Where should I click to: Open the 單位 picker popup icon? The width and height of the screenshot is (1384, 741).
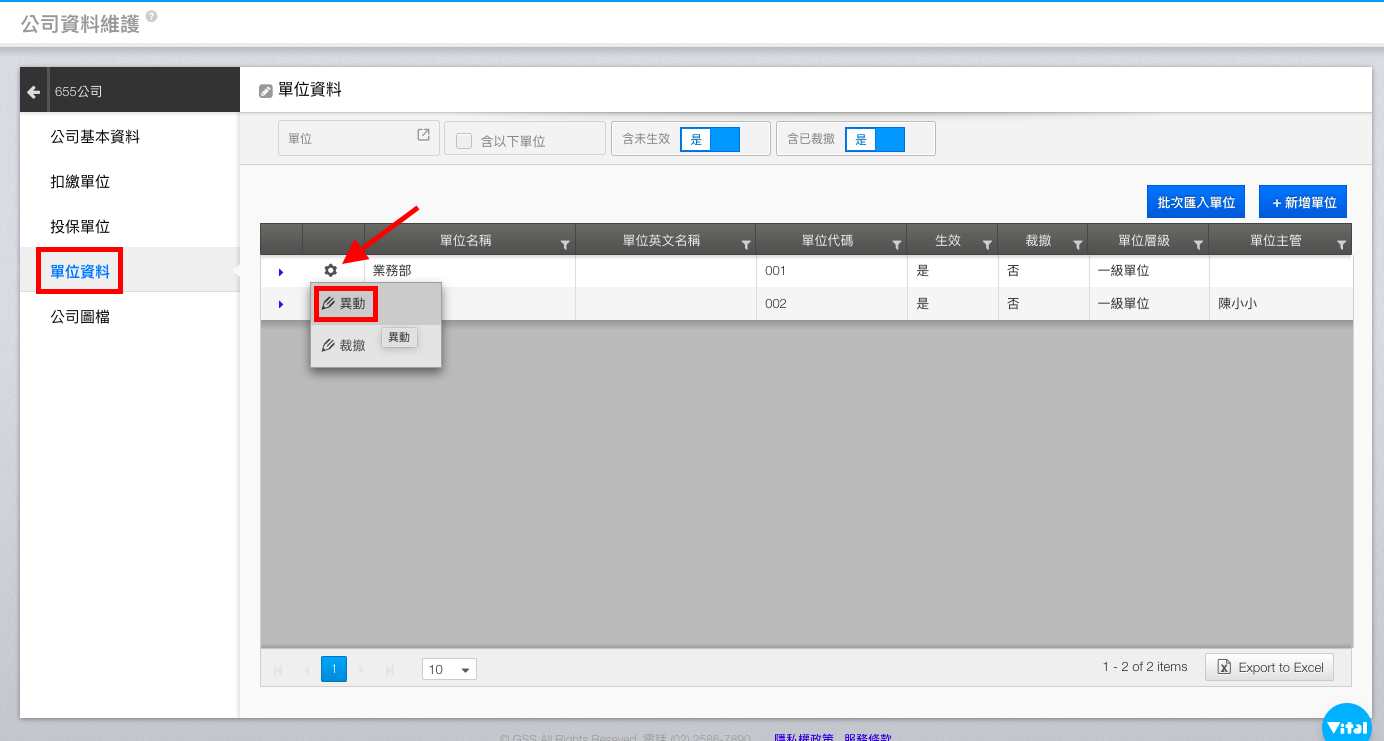[x=423, y=136]
